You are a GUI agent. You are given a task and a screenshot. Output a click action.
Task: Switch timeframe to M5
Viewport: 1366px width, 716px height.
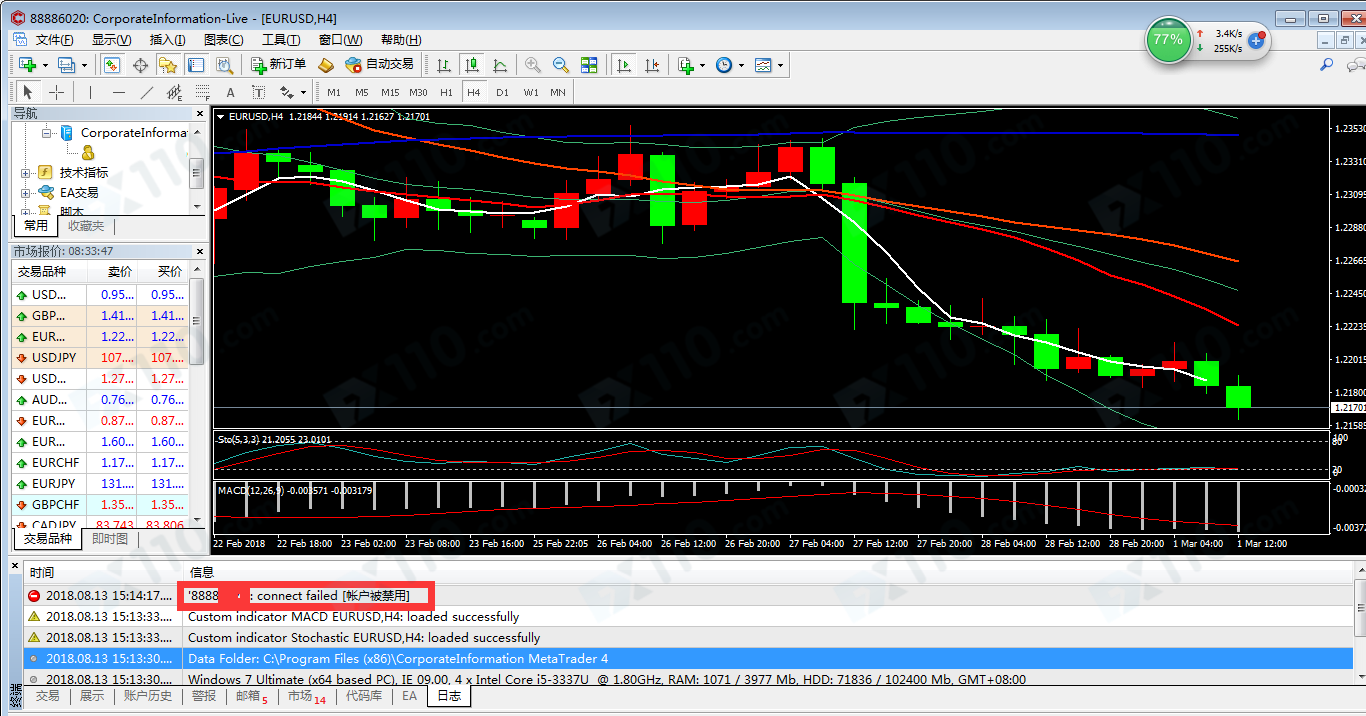[361, 92]
